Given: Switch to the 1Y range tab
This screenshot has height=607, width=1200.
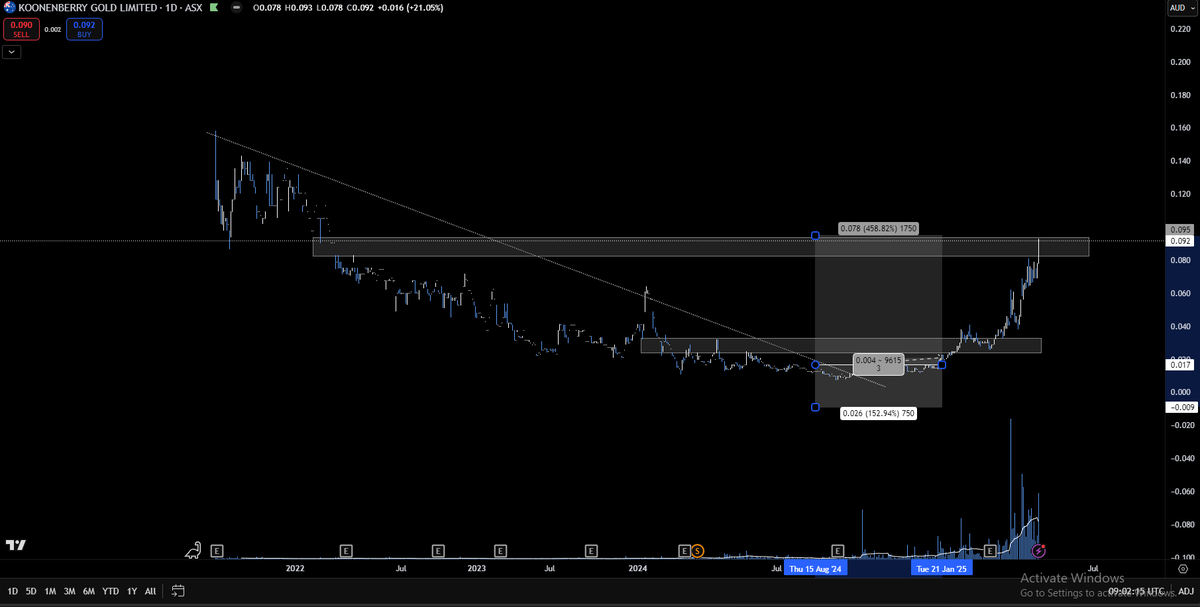Looking at the screenshot, I should [131, 591].
